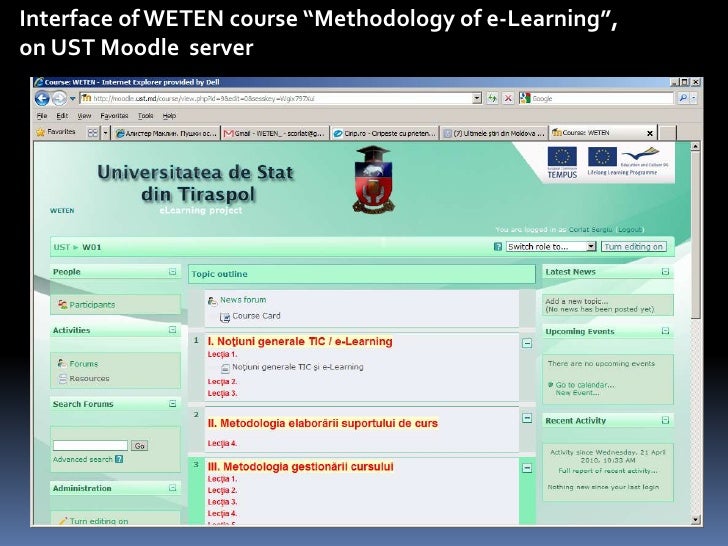Click help icon beside Switch role

tap(498, 247)
